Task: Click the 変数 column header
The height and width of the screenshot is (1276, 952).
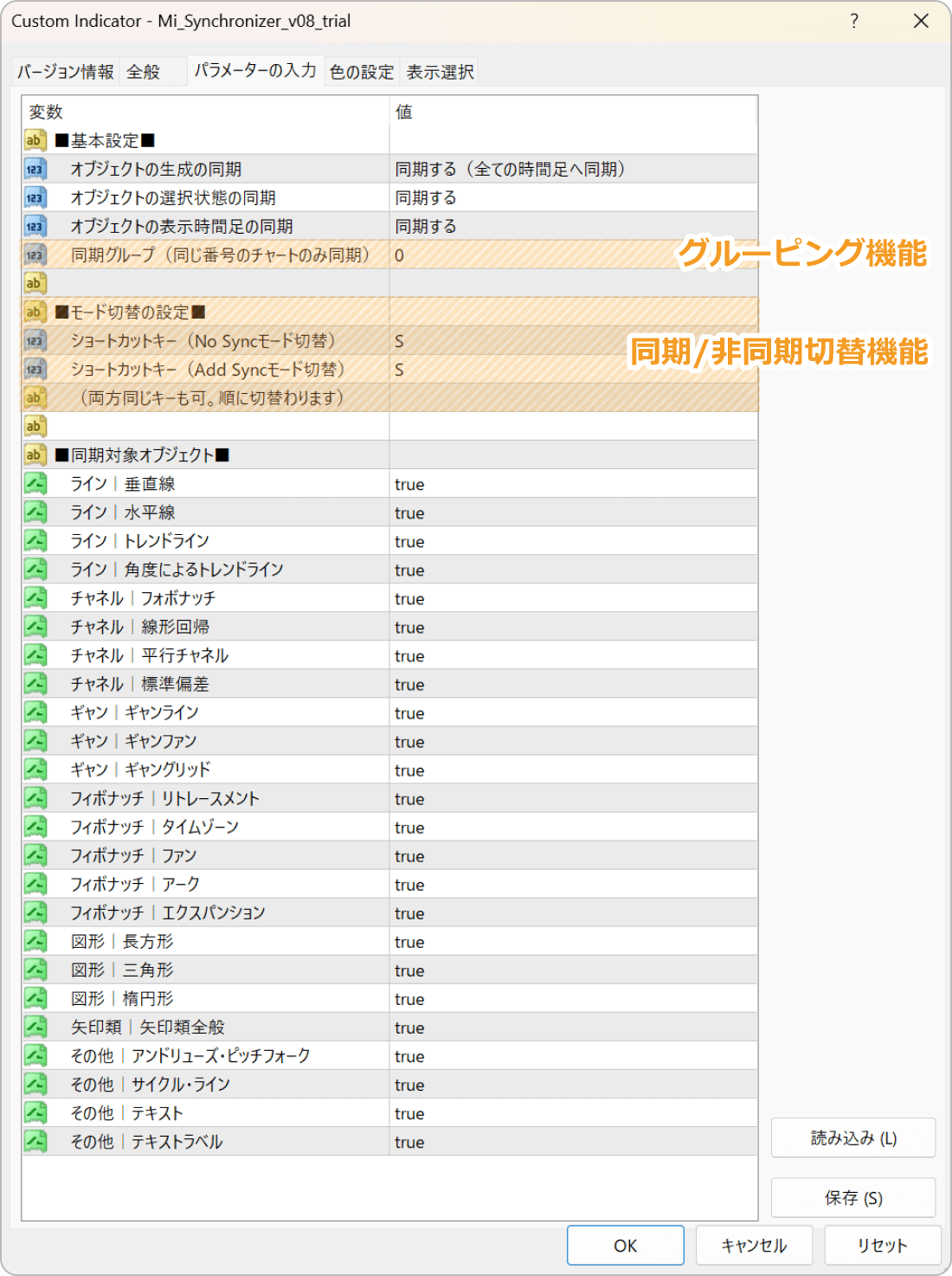Action: (x=206, y=112)
